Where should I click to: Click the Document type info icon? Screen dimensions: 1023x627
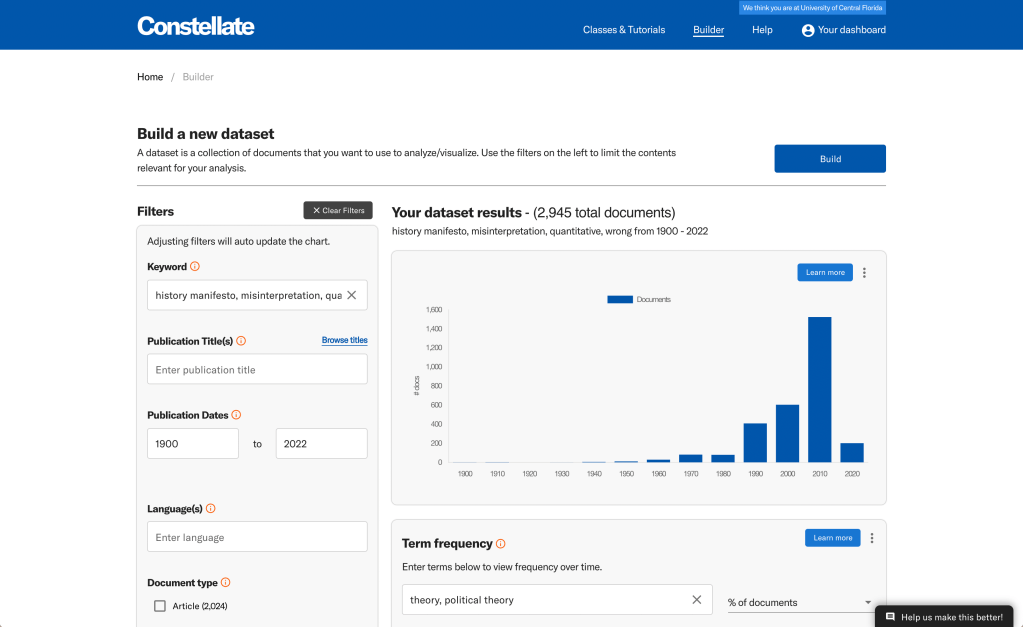point(225,583)
